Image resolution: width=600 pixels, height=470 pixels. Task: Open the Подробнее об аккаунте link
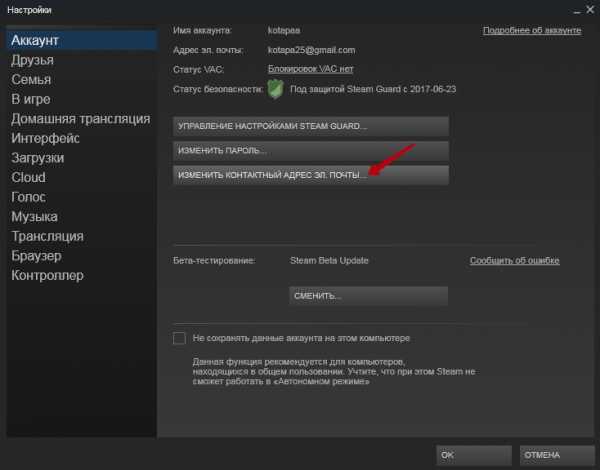tap(532, 30)
